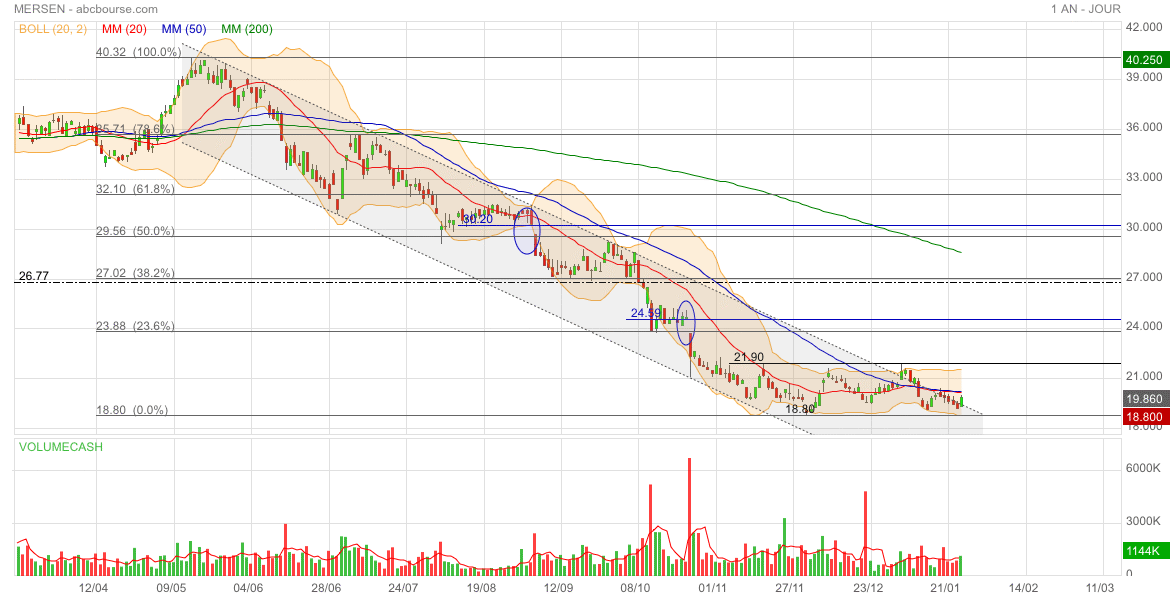
Task: Click the 04/06 date label
Action: (x=248, y=588)
